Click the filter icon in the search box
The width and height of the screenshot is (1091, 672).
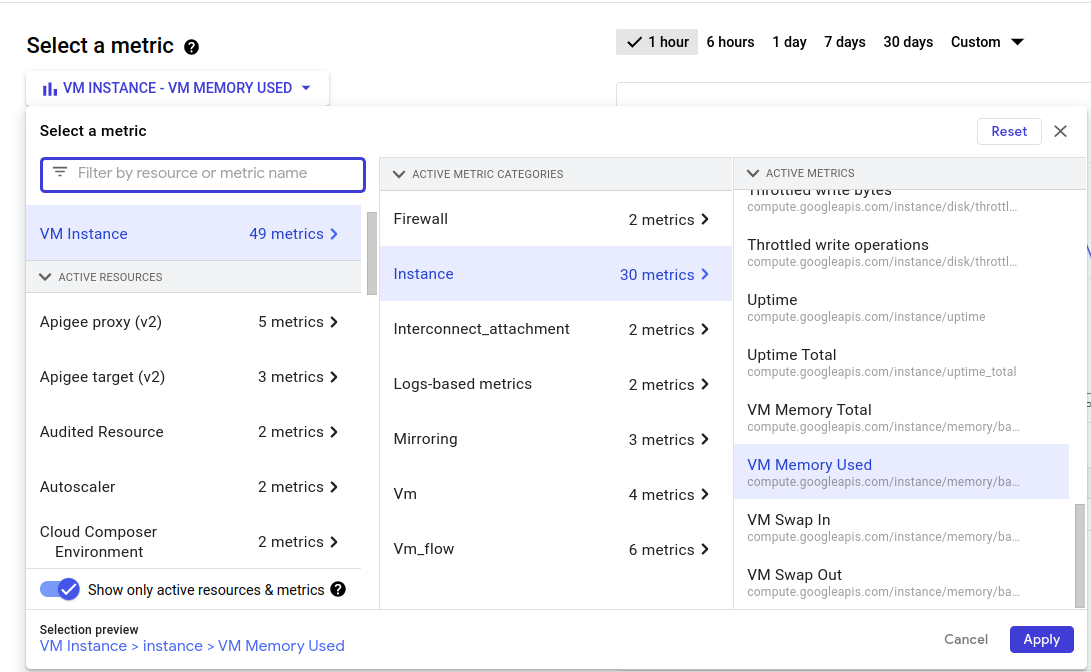pos(60,173)
